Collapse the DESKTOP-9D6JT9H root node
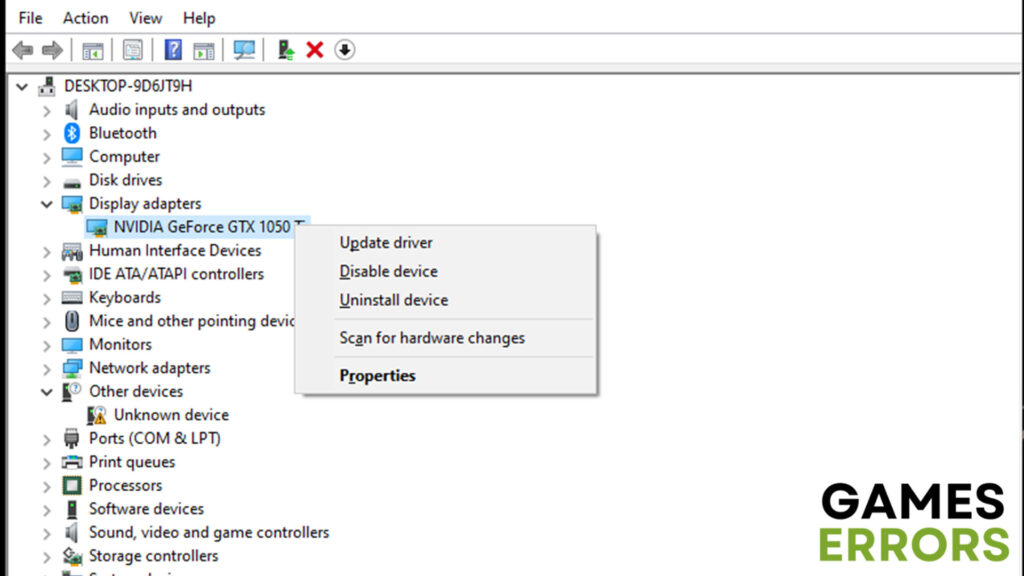The height and width of the screenshot is (576, 1024). 22,86
